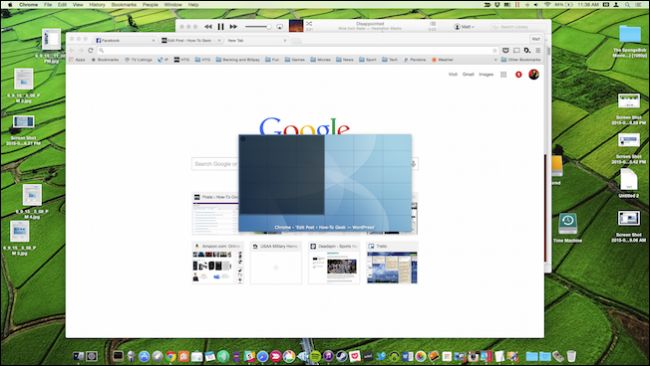Open the TV Listings bookmark
This screenshot has height=366, width=650.
138,60
